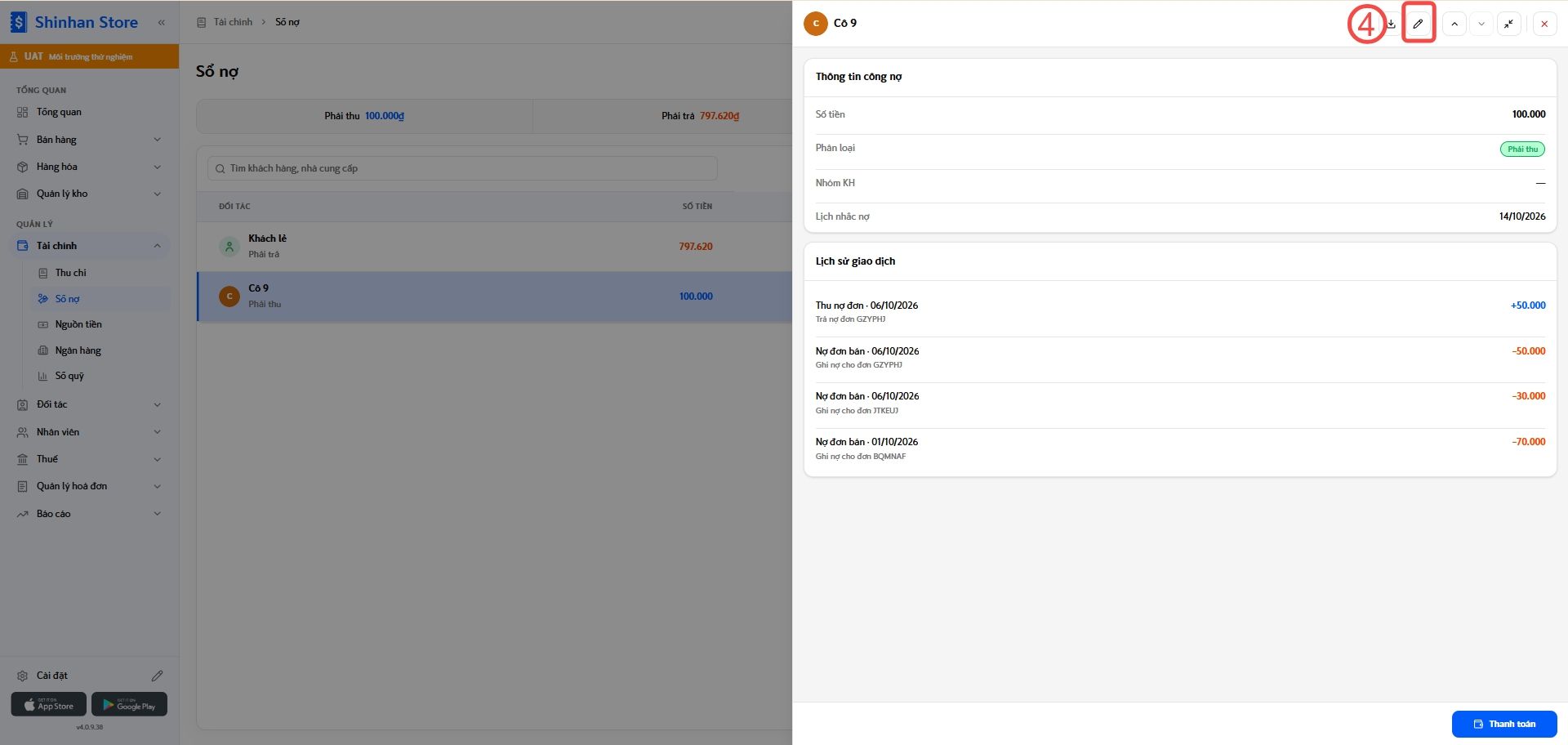Expand the Hàng hóa menu
The width and height of the screenshot is (1568, 745).
89,167
